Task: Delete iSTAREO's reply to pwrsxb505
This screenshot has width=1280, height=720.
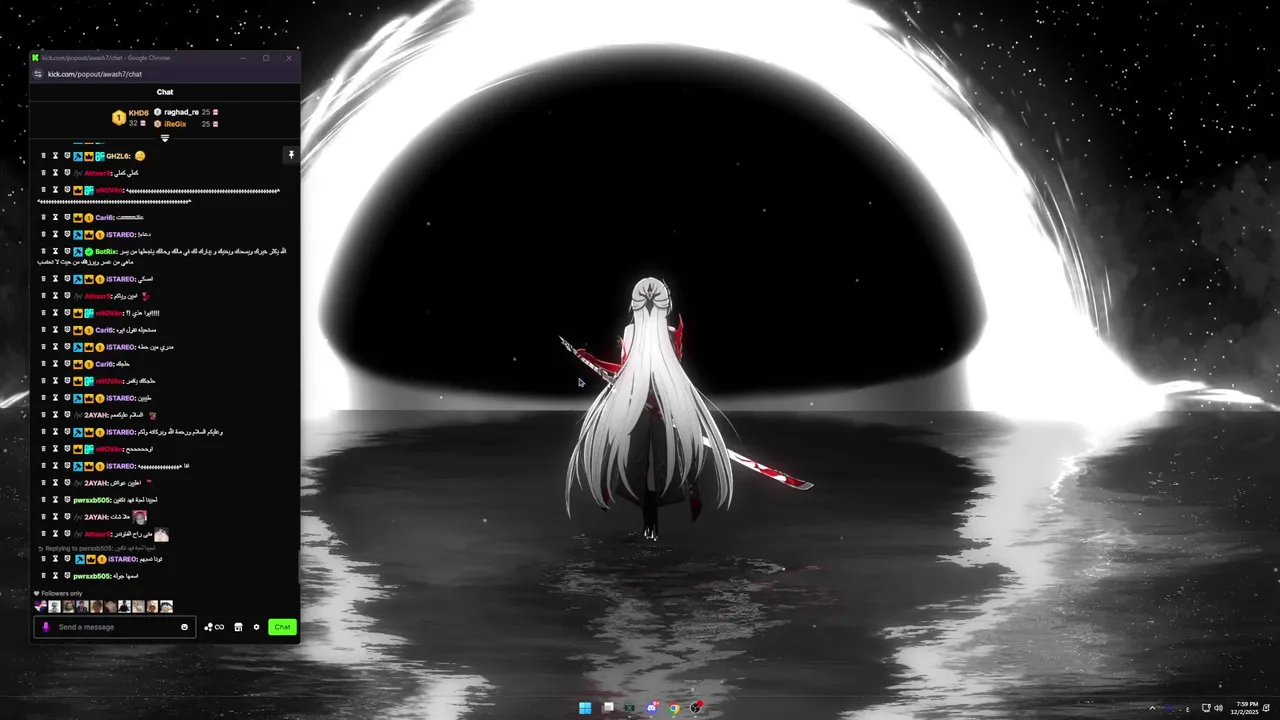Action: click(x=43, y=559)
